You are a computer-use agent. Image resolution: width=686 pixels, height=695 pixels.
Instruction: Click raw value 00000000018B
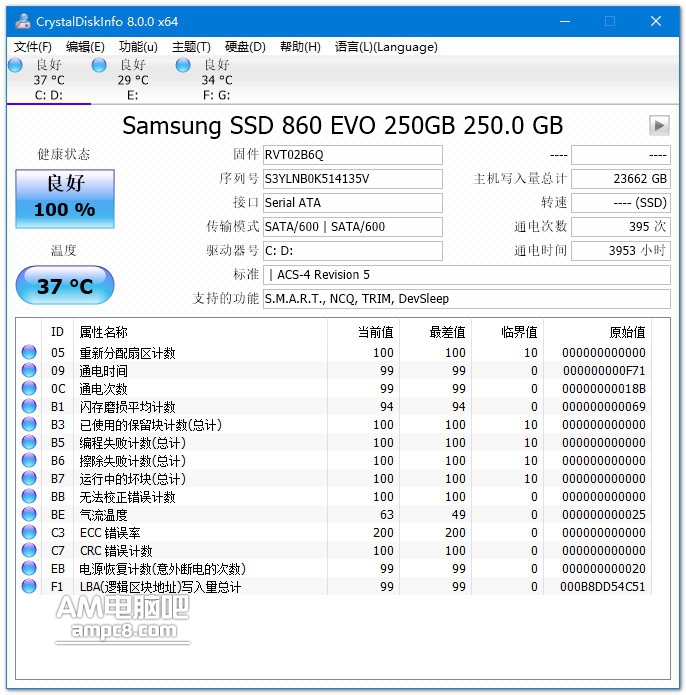tap(604, 389)
